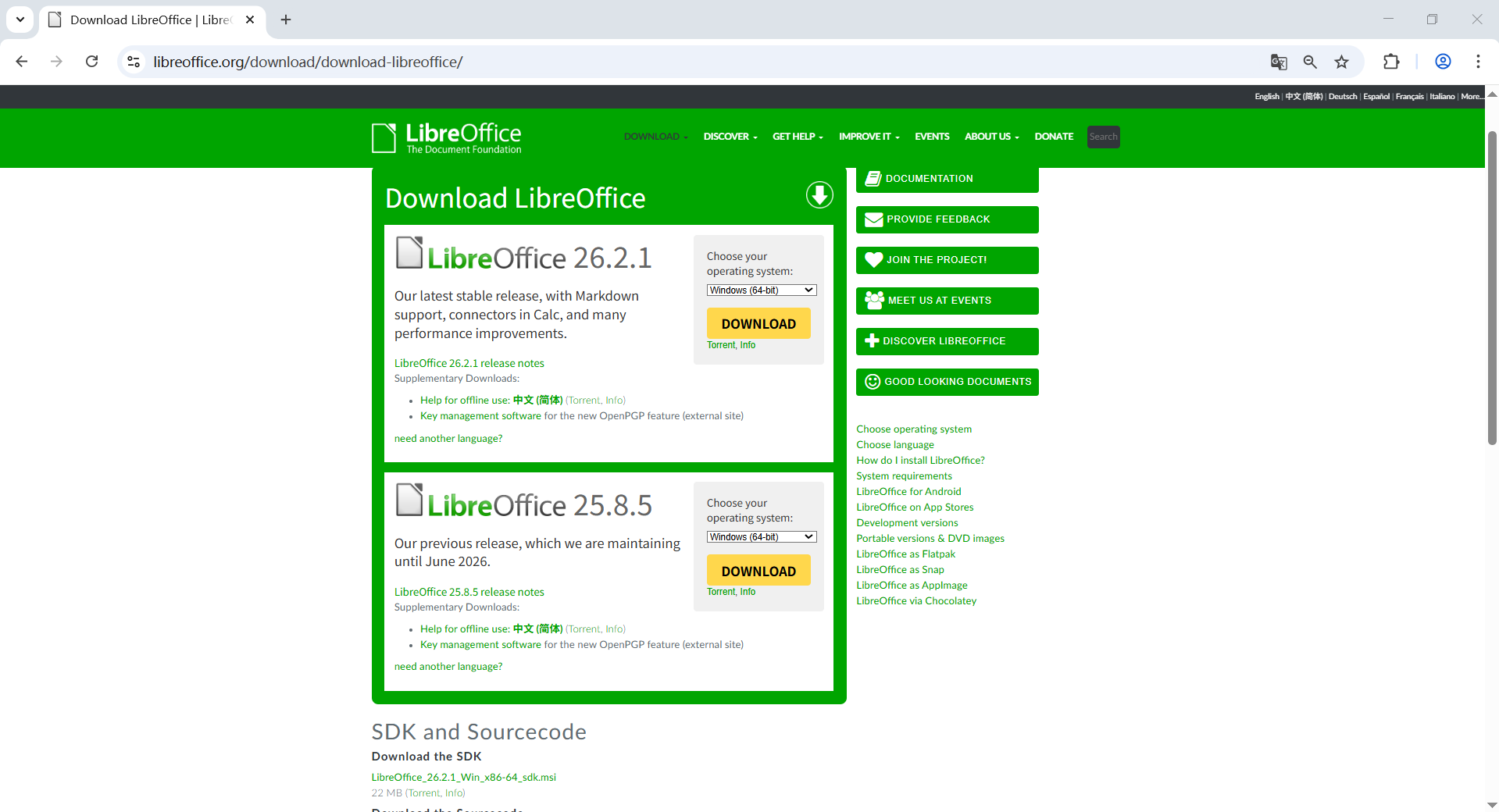Click the Good Looking Documents button
The width and height of the screenshot is (1499, 812).
click(947, 382)
